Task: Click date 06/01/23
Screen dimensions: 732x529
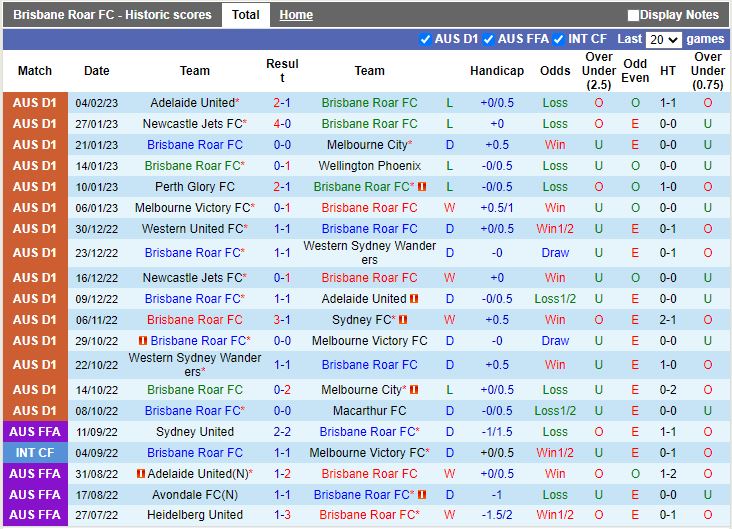Action: click(97, 208)
